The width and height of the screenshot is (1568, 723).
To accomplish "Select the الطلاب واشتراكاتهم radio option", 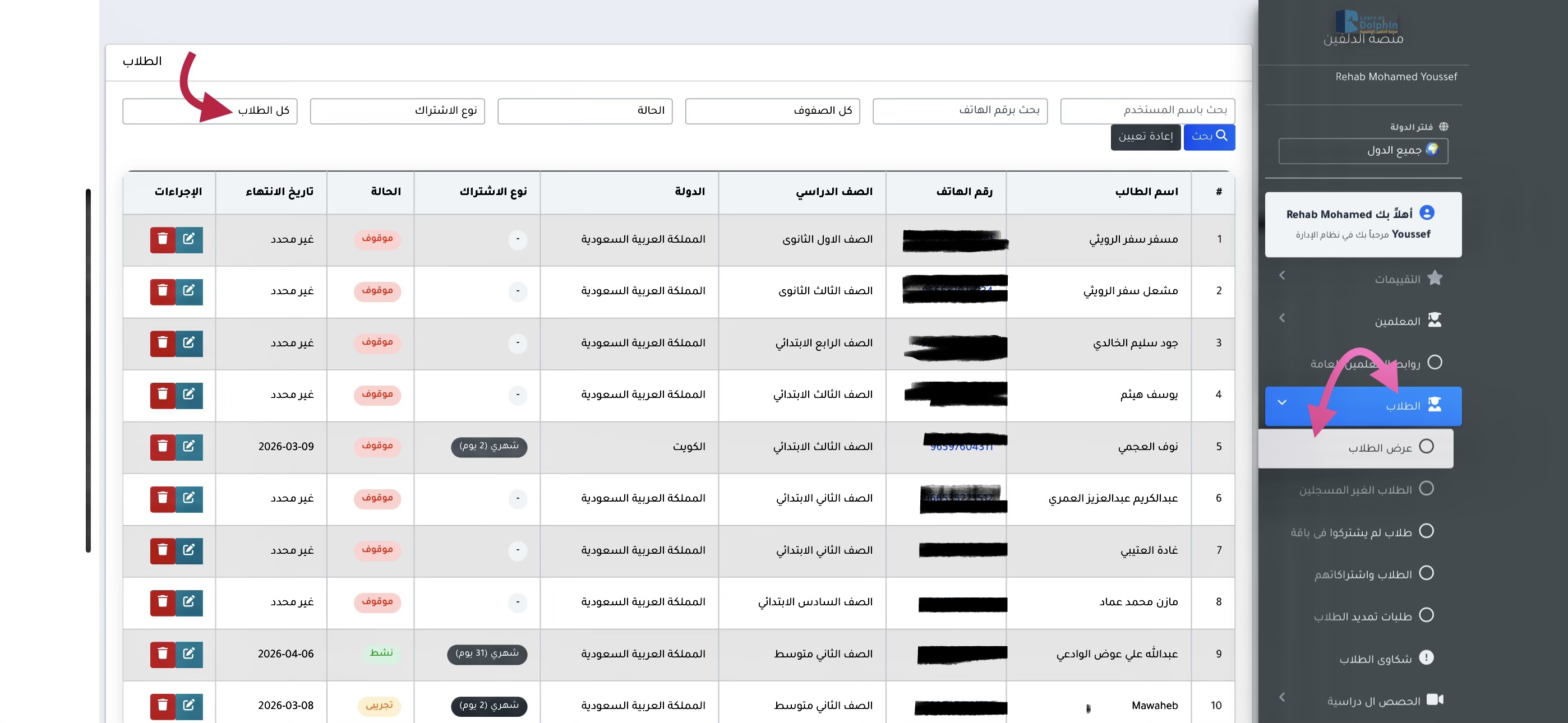I will [1426, 573].
